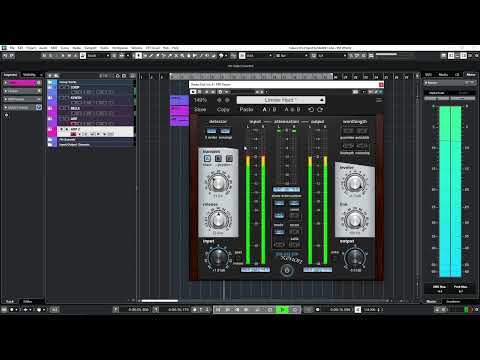The width and height of the screenshot is (480, 360).
Task: Click the plugin power button at bottom center
Action: pyautogui.click(x=287, y=271)
